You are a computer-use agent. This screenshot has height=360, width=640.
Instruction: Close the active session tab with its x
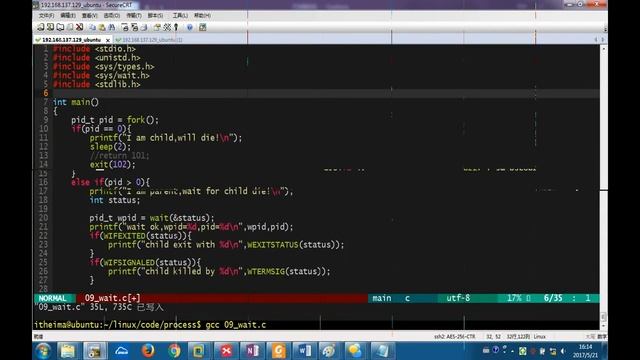(x=108, y=40)
